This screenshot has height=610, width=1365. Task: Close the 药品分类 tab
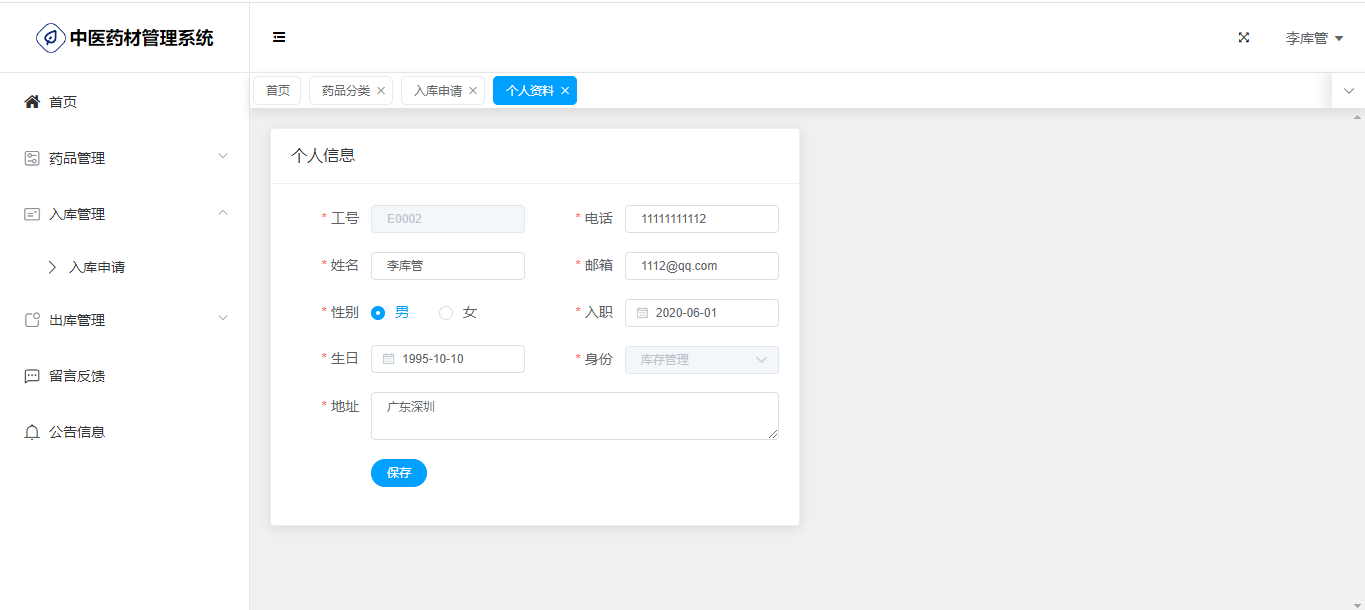[381, 91]
